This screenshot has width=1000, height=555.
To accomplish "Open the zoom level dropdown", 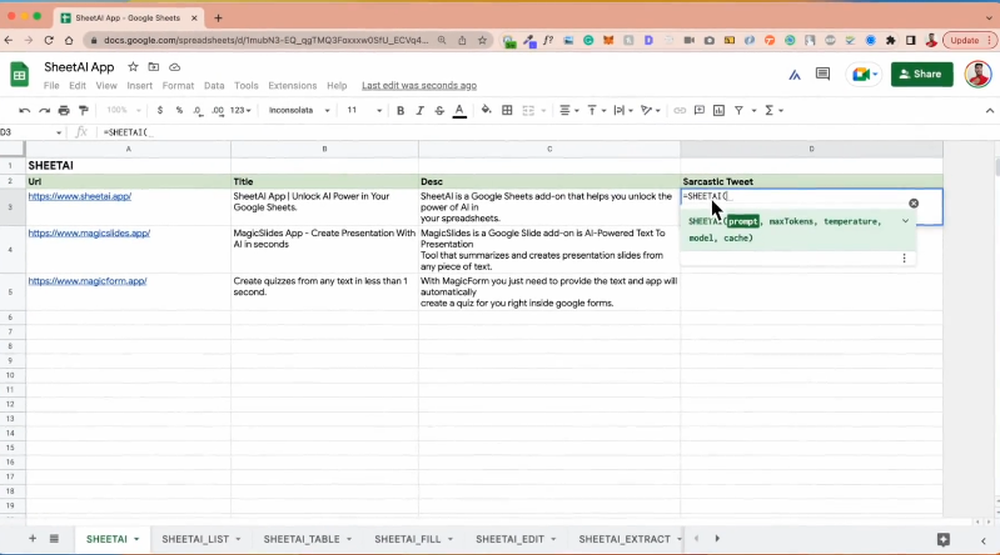I will tap(124, 110).
